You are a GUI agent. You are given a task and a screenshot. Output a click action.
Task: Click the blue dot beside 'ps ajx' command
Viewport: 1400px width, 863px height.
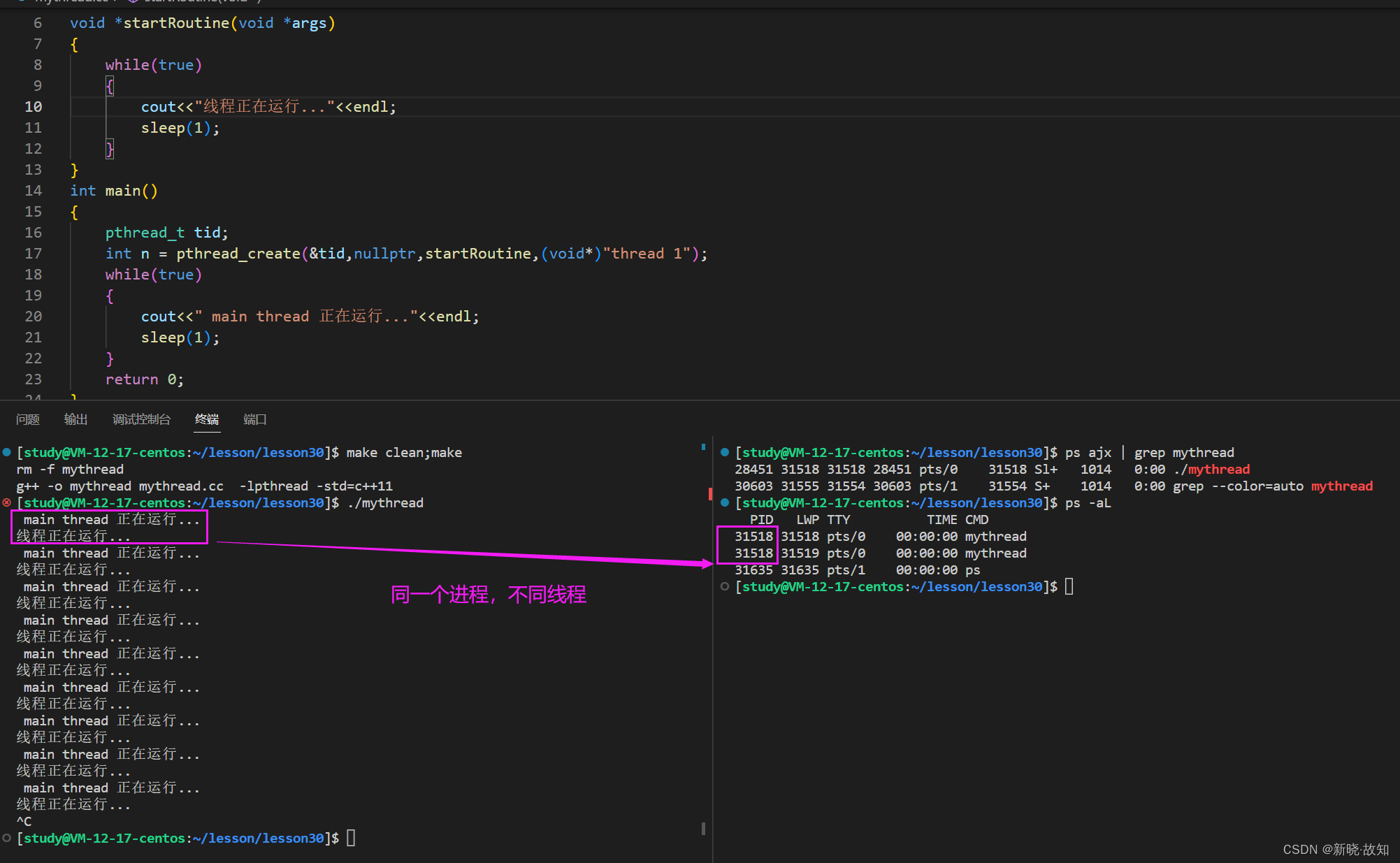point(725,452)
